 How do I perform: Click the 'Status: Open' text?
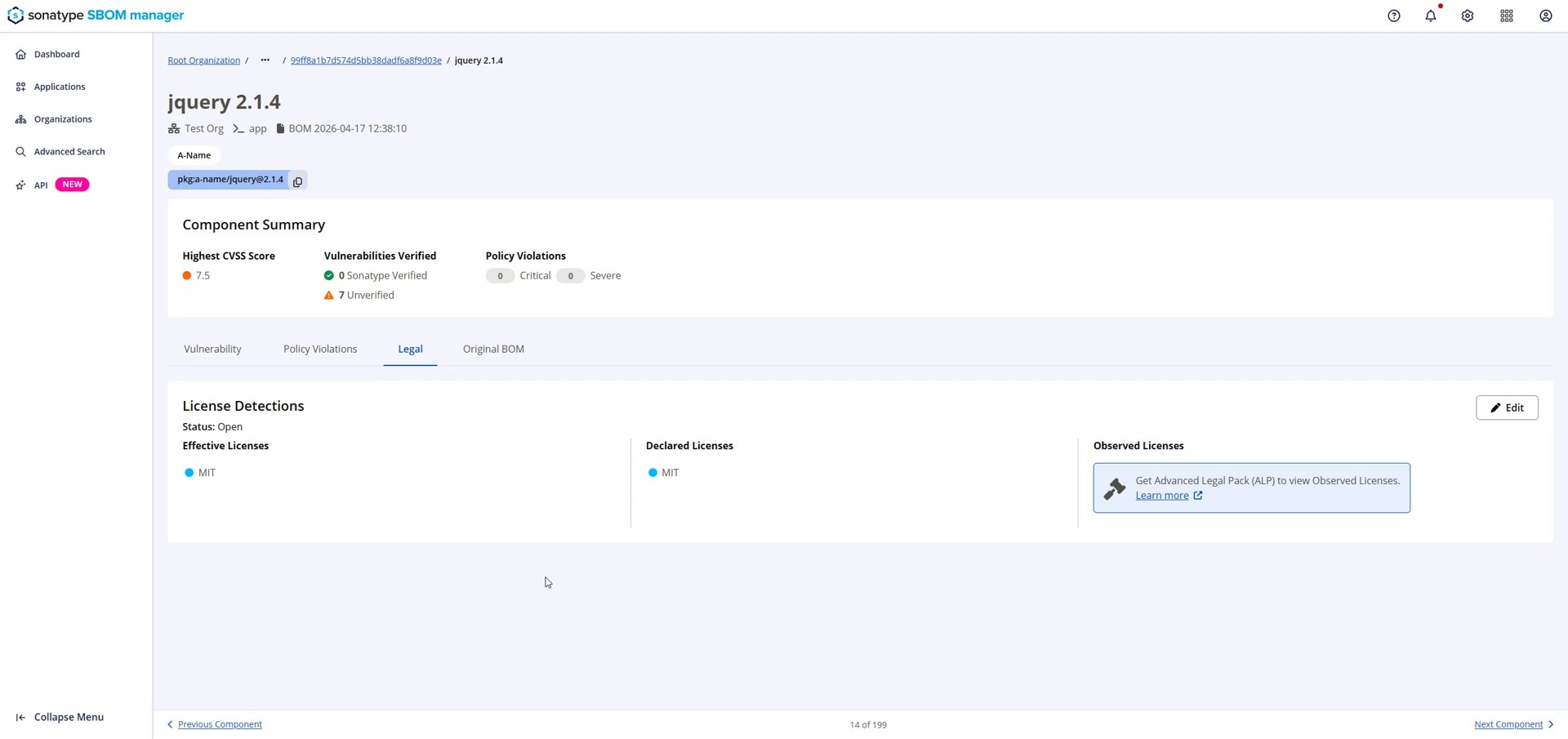(212, 427)
